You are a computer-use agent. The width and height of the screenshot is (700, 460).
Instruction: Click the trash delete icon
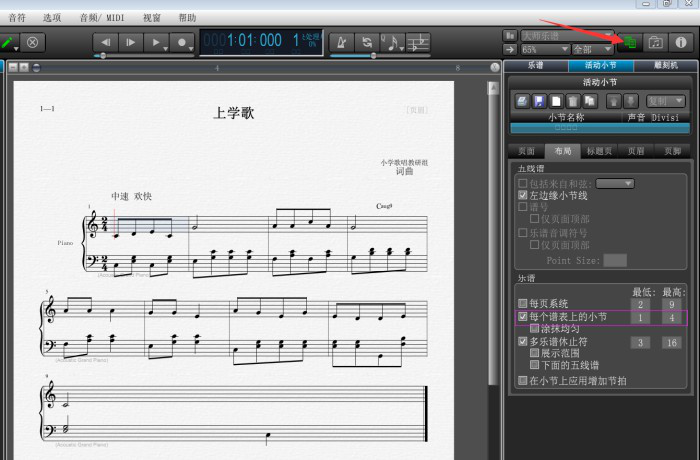coord(572,101)
